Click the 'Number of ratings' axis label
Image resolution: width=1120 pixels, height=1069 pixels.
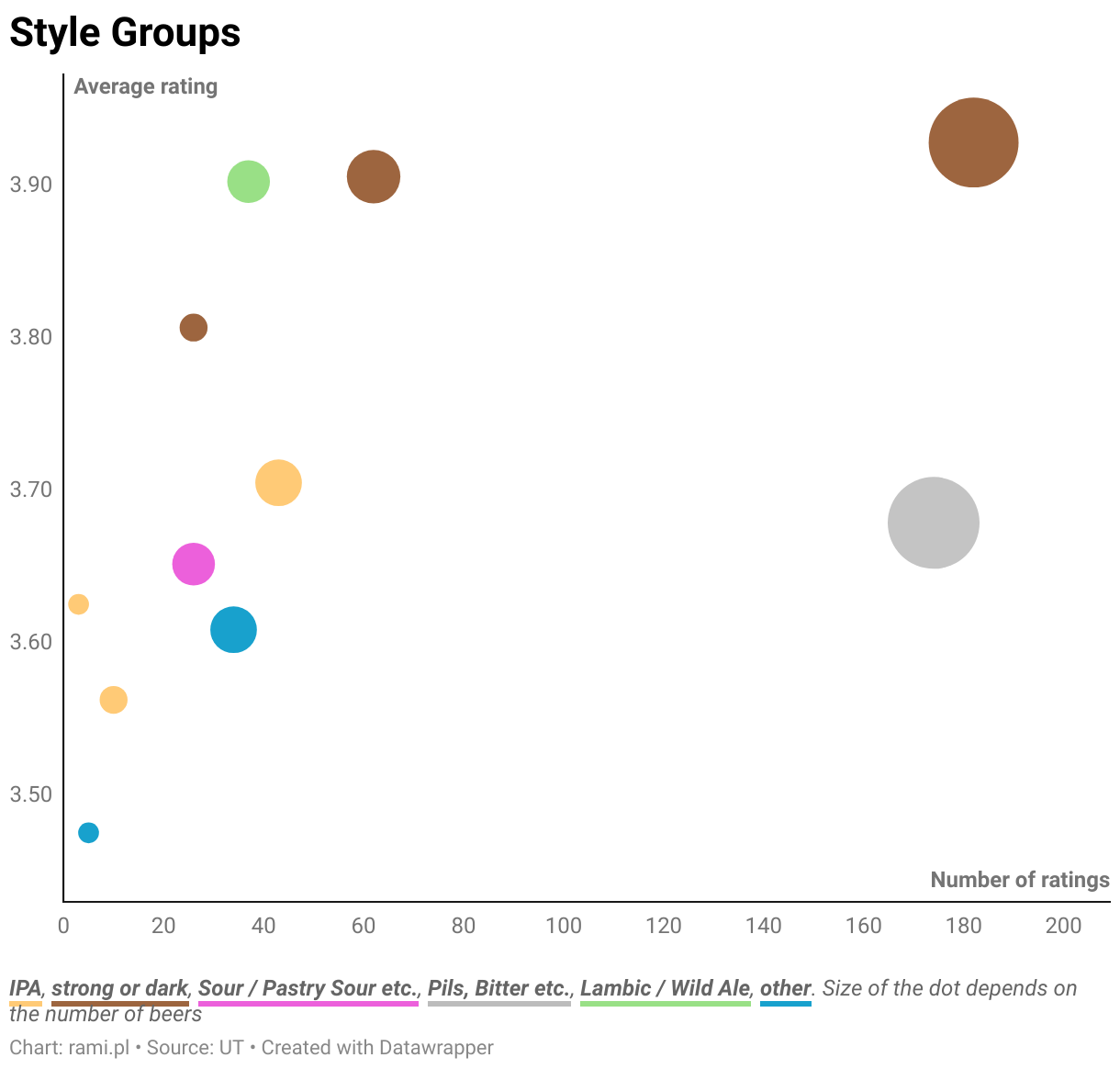tap(1019, 880)
